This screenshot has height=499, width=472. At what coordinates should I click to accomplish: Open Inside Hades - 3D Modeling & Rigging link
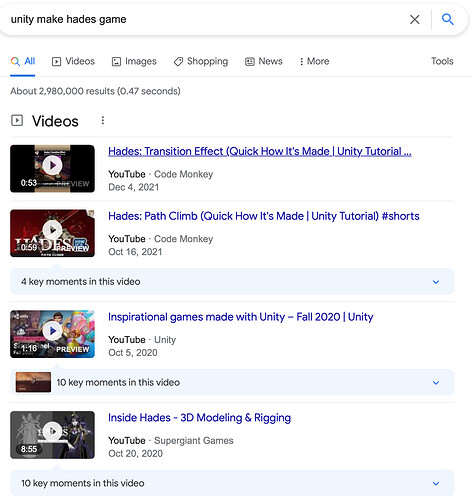(199, 418)
